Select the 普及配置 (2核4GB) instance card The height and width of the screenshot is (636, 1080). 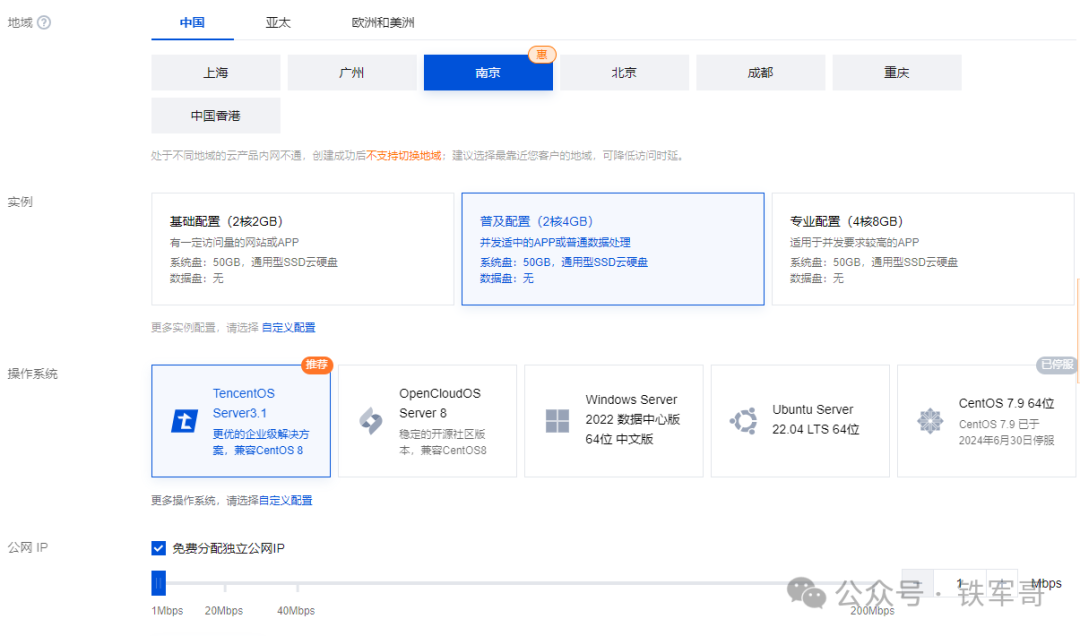(x=613, y=249)
